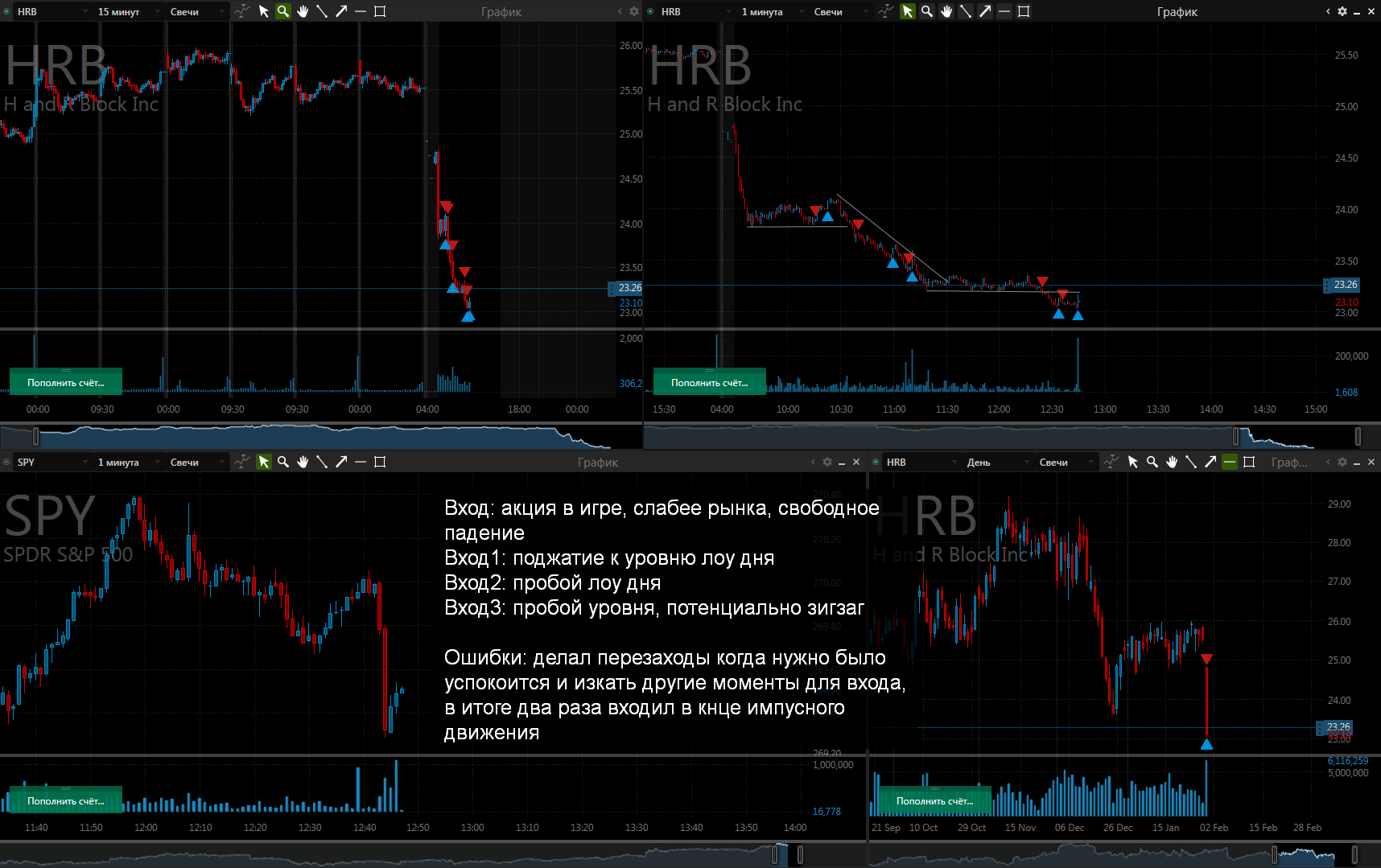The width and height of the screenshot is (1381, 868).
Task: Toggle link indicator dot in SPY panel
Action: pos(6,462)
